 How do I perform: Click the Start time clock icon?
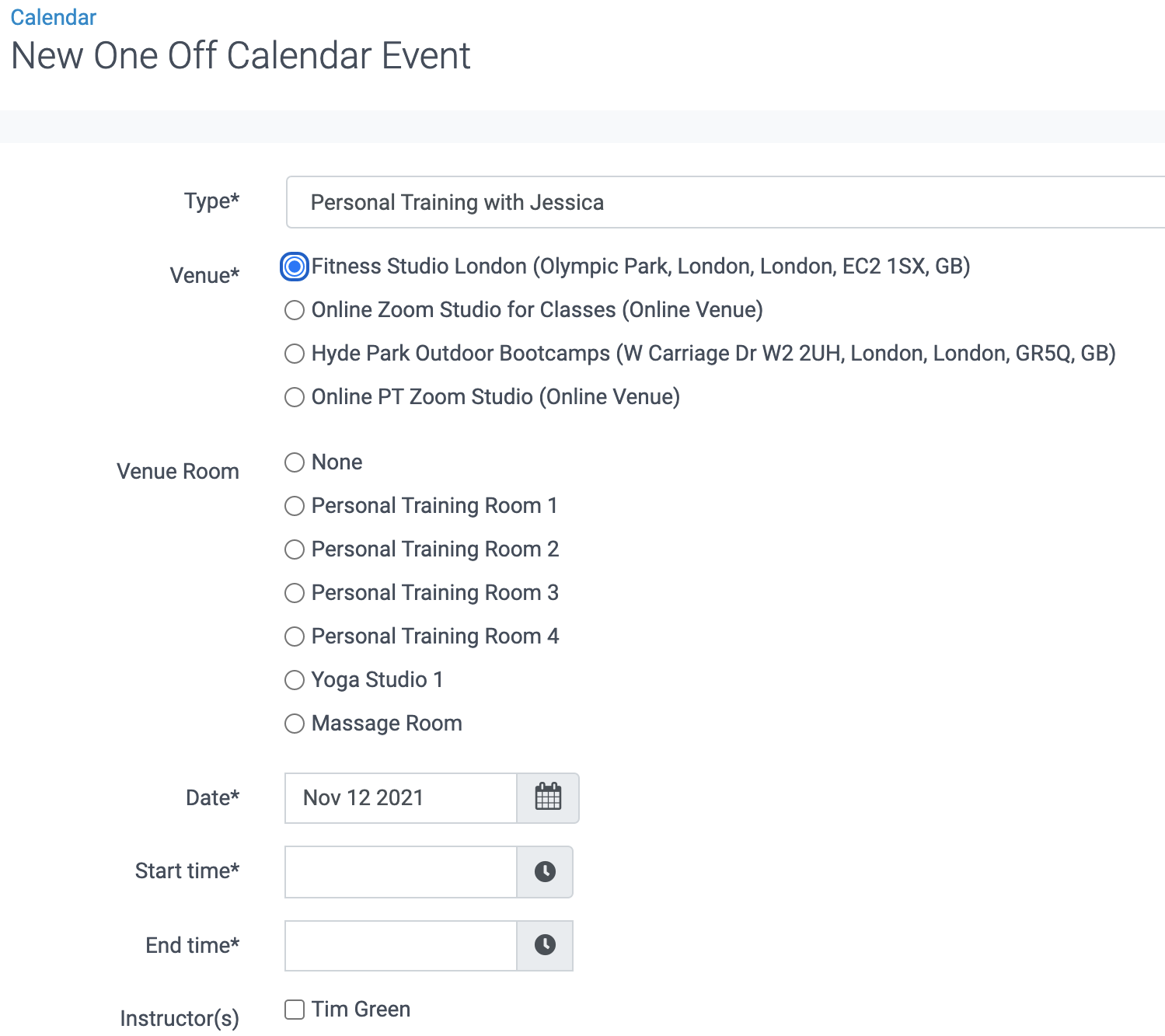[x=545, y=871]
